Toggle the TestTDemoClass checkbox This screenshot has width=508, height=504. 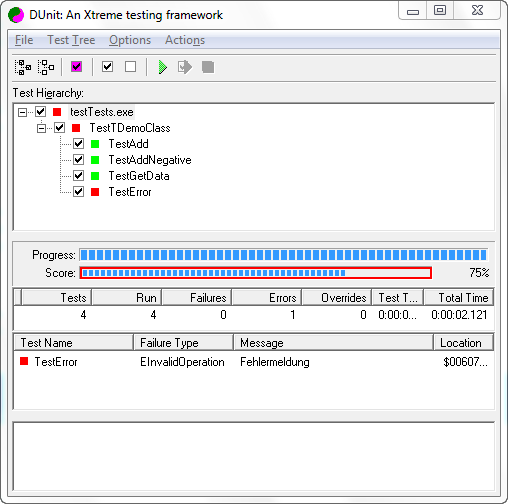[x=60, y=128]
